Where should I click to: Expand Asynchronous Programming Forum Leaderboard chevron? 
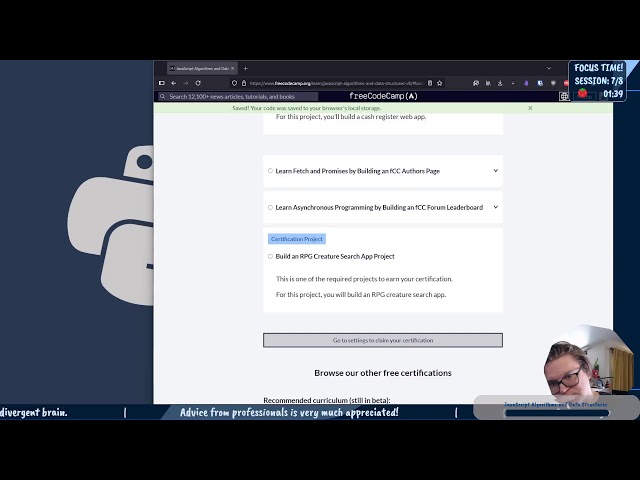coord(496,207)
